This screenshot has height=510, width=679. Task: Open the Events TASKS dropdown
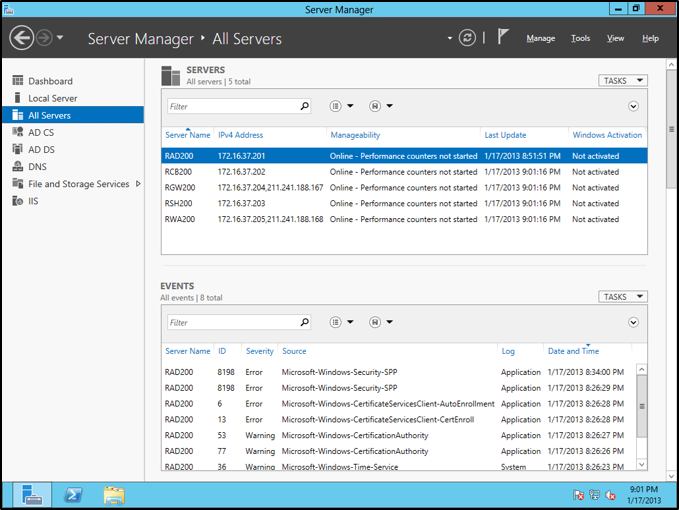(623, 297)
